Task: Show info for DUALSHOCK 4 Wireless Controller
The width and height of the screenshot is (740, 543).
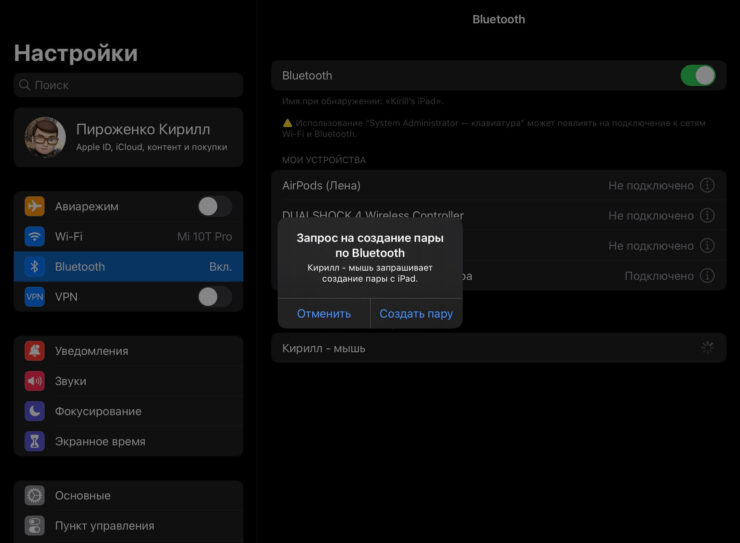Action: coord(707,216)
